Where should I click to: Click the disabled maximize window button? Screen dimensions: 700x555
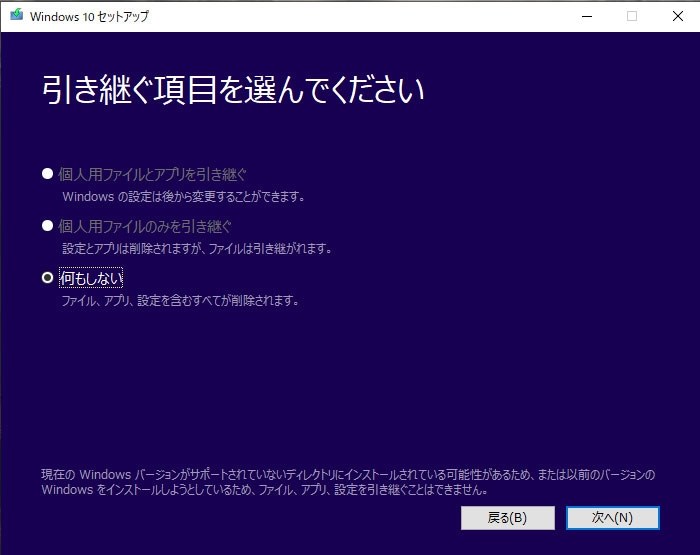[x=632, y=17]
